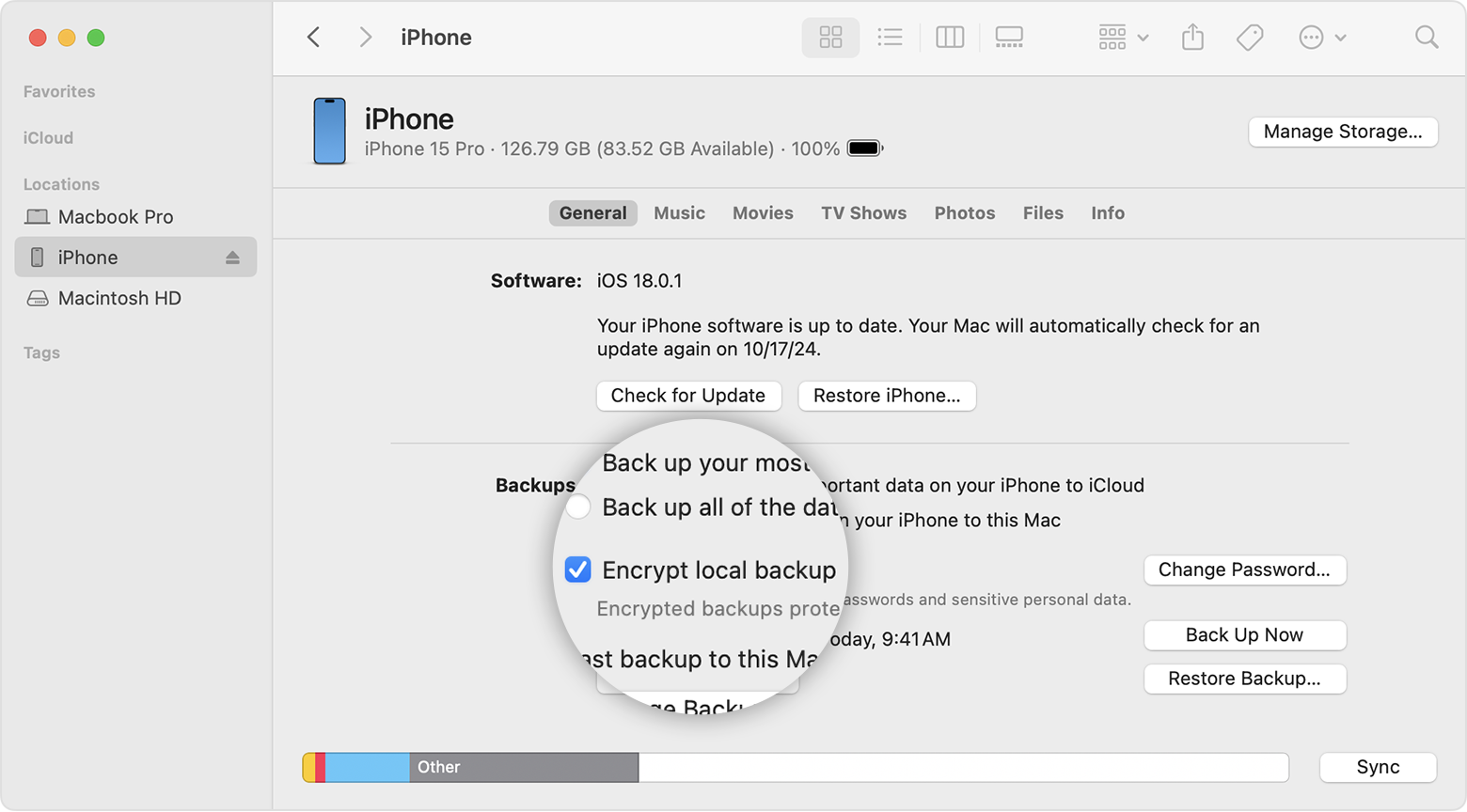Switch to list view
1467x812 pixels.
click(x=890, y=38)
